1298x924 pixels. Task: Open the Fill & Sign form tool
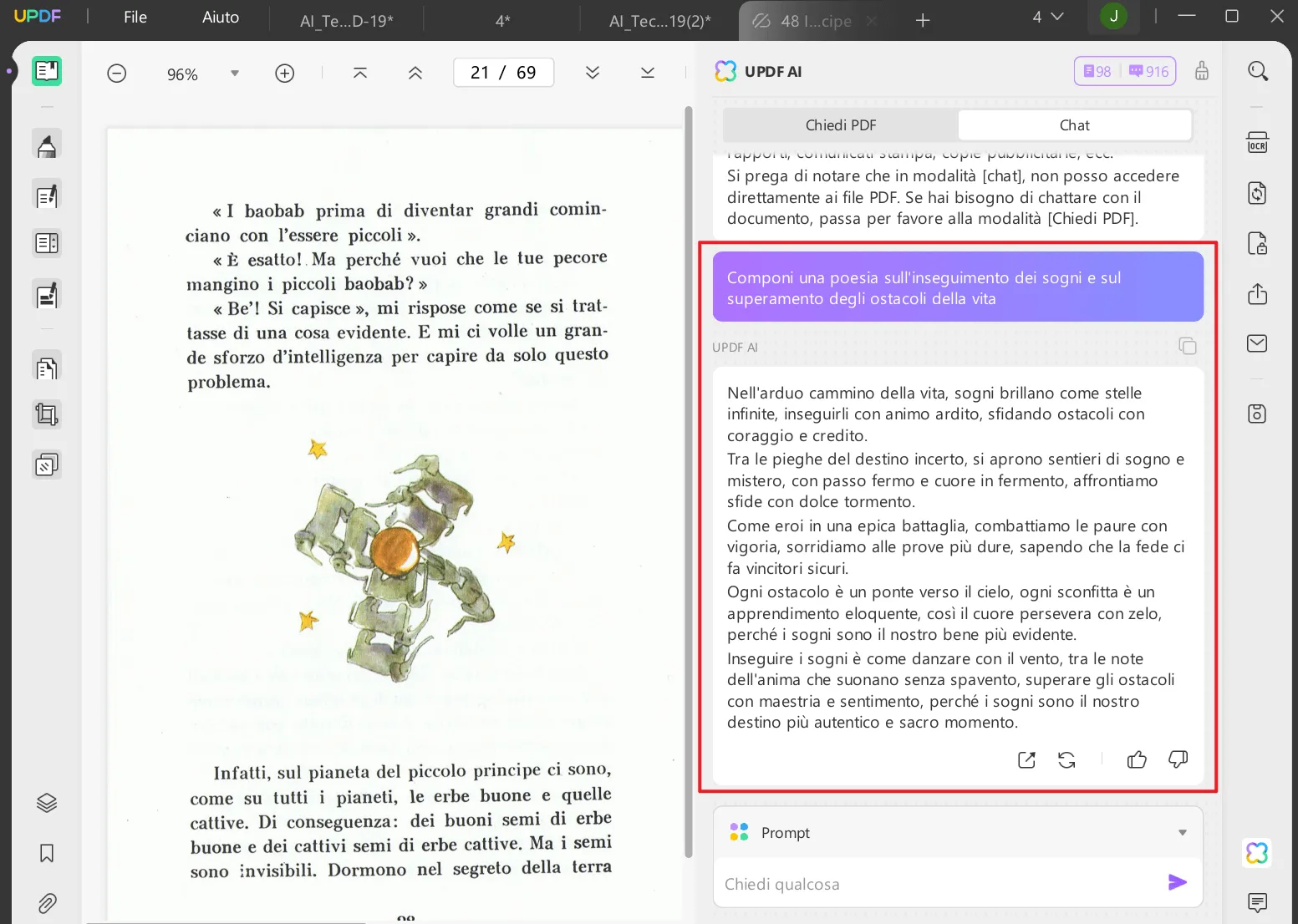(x=47, y=295)
